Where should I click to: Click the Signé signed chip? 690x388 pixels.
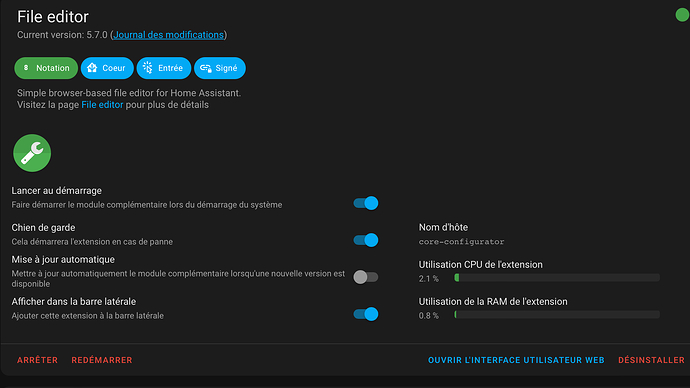point(220,68)
